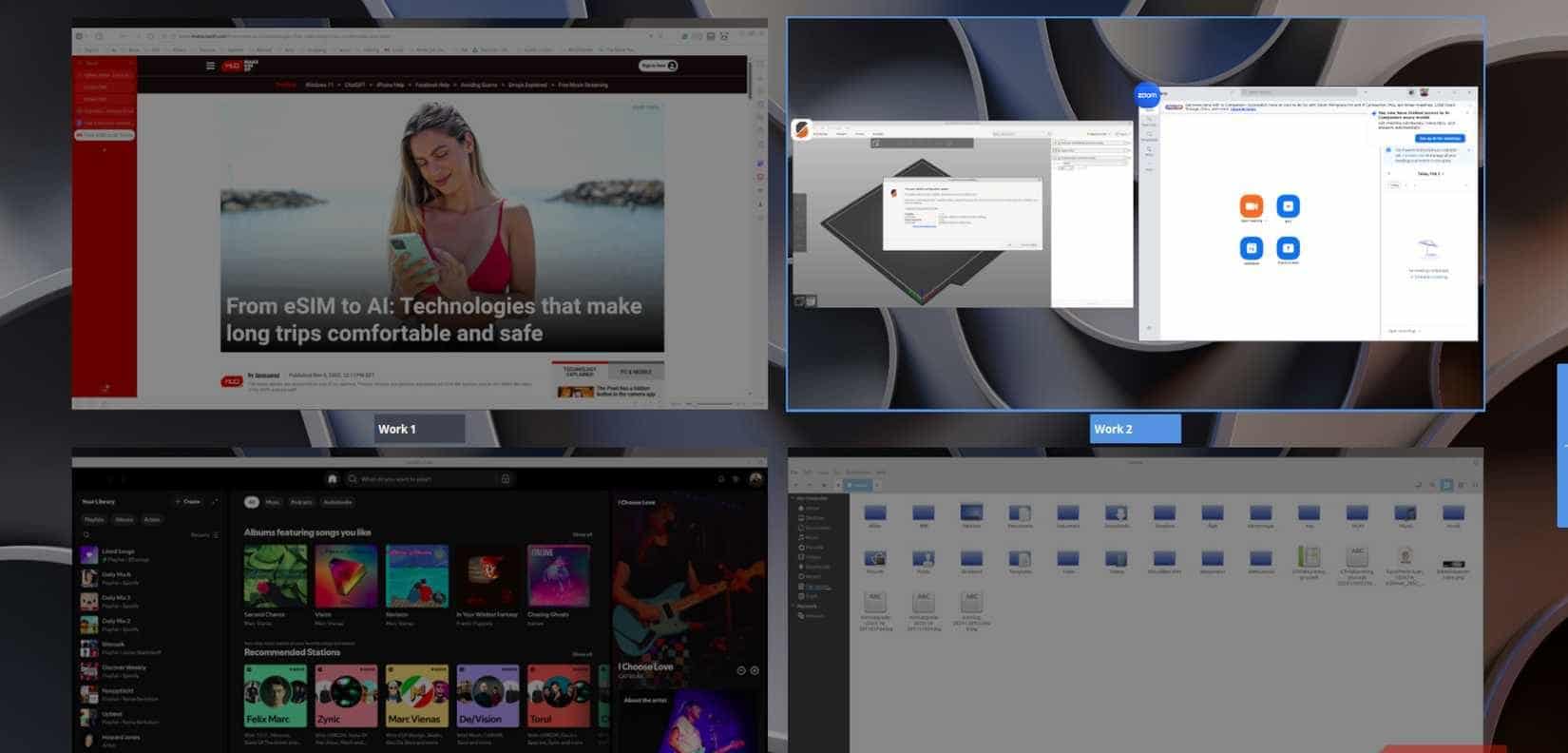Open the Second Chance album cover
The height and width of the screenshot is (753, 1568).
[276, 575]
